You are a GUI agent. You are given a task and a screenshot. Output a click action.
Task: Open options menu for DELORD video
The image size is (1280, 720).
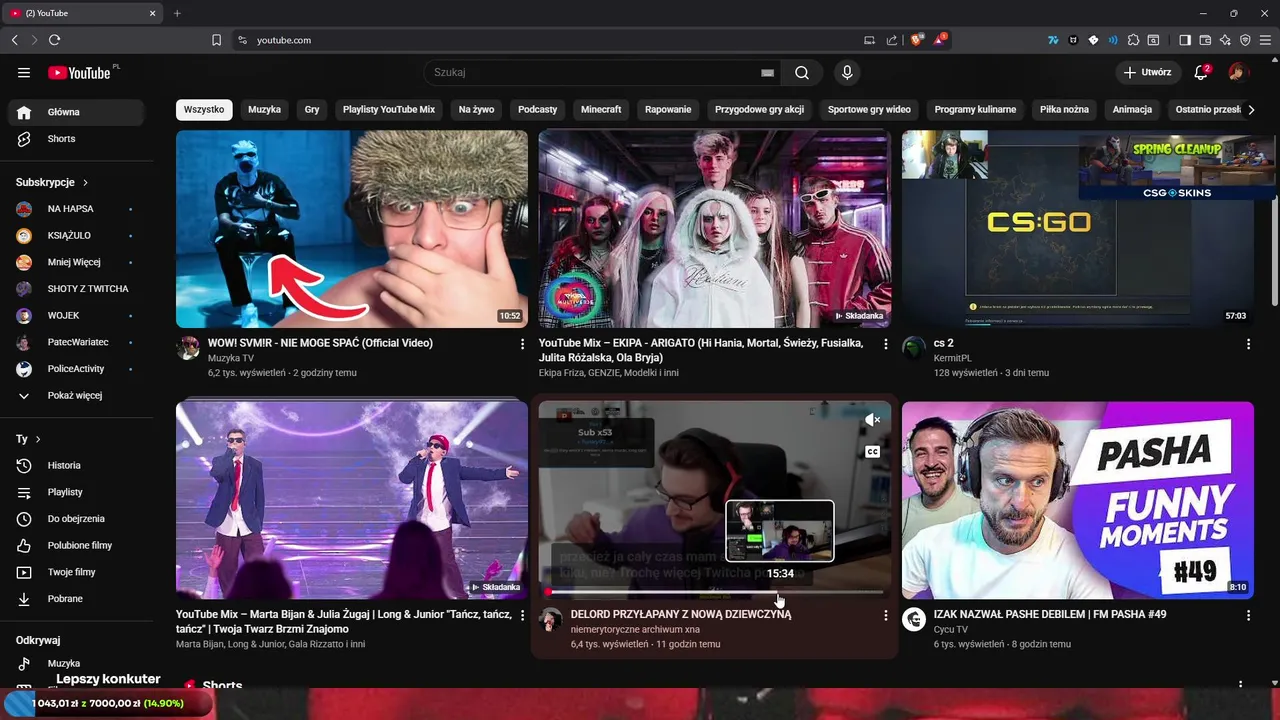point(885,616)
